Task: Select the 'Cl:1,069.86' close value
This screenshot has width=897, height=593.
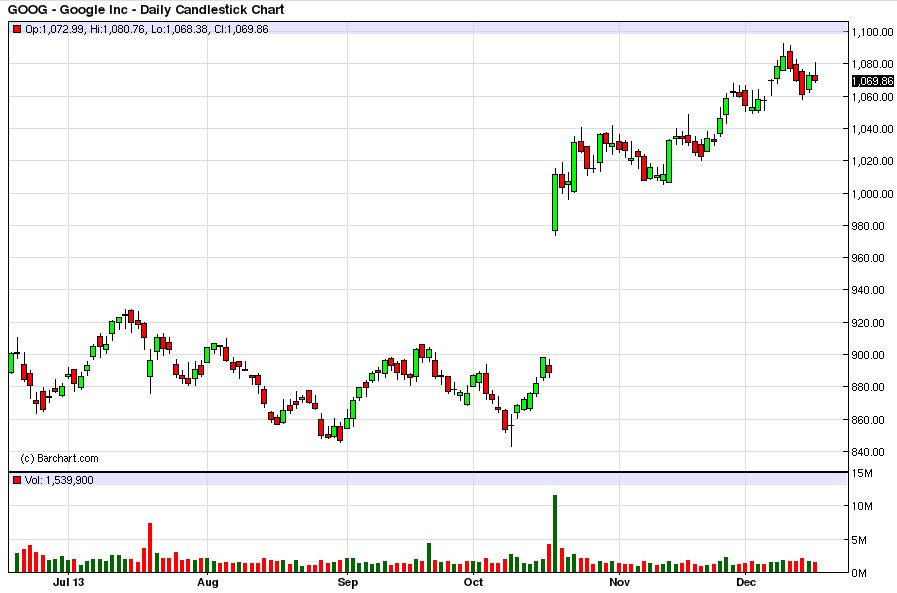Action: click(241, 29)
